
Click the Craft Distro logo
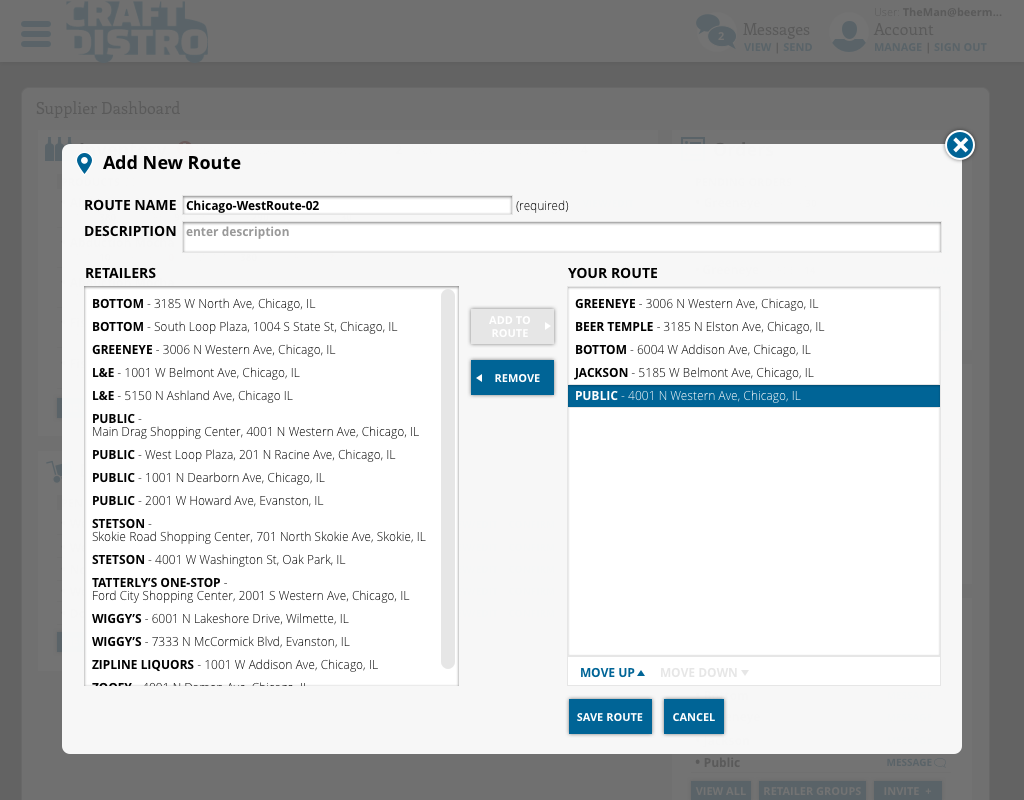pyautogui.click(x=137, y=33)
